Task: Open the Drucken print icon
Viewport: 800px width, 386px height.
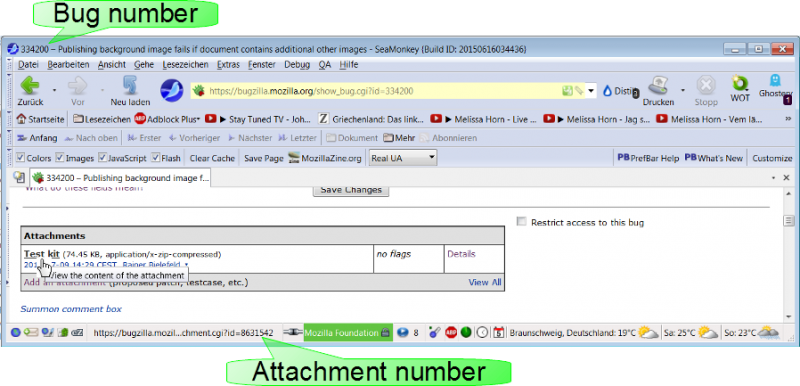Action: [x=658, y=91]
